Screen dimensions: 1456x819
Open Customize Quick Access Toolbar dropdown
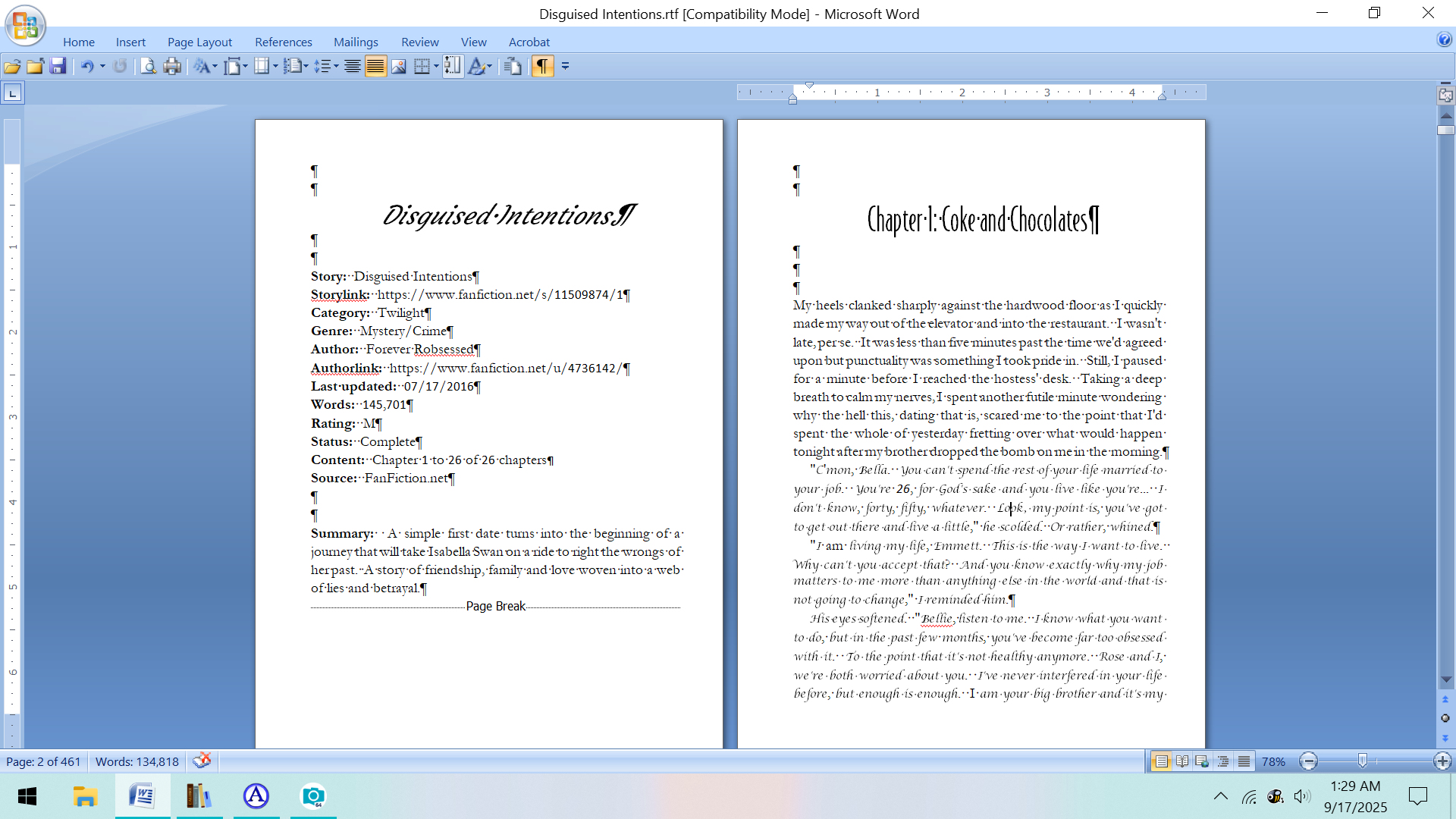(x=565, y=67)
